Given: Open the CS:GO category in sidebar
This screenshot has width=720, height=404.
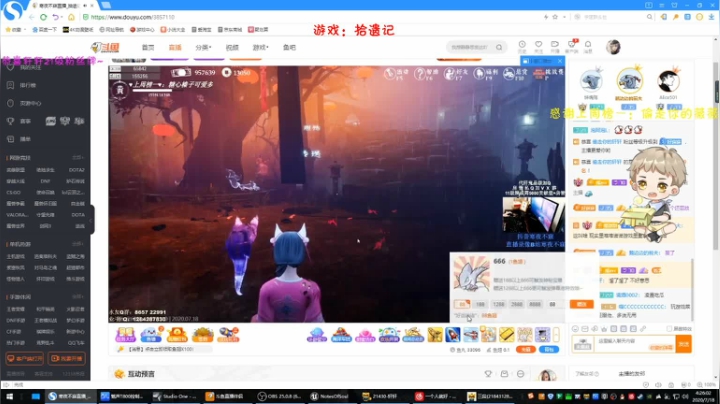Looking at the screenshot, I should click(13, 192).
